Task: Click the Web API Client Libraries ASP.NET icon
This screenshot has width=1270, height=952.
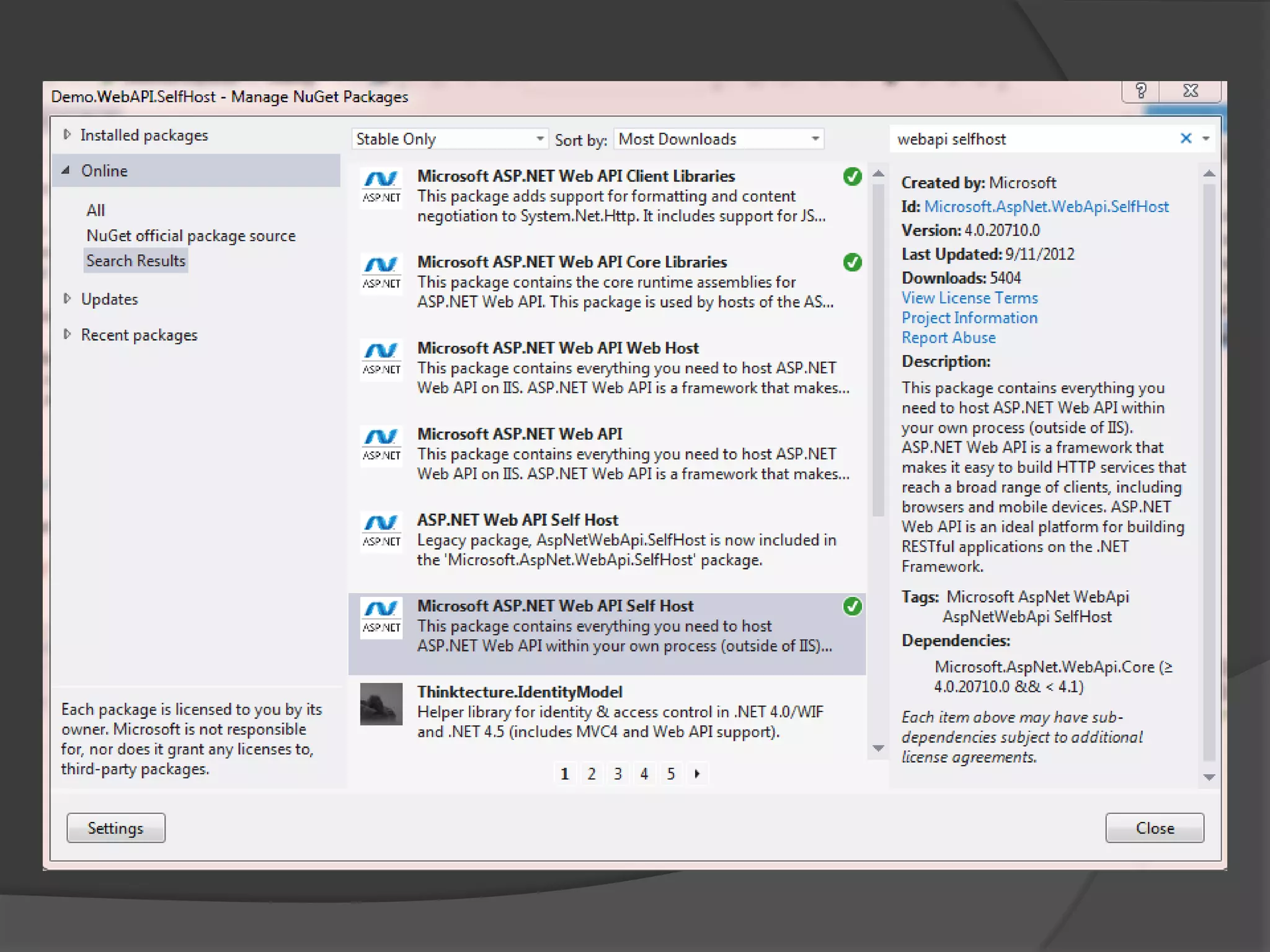Action: (x=381, y=187)
